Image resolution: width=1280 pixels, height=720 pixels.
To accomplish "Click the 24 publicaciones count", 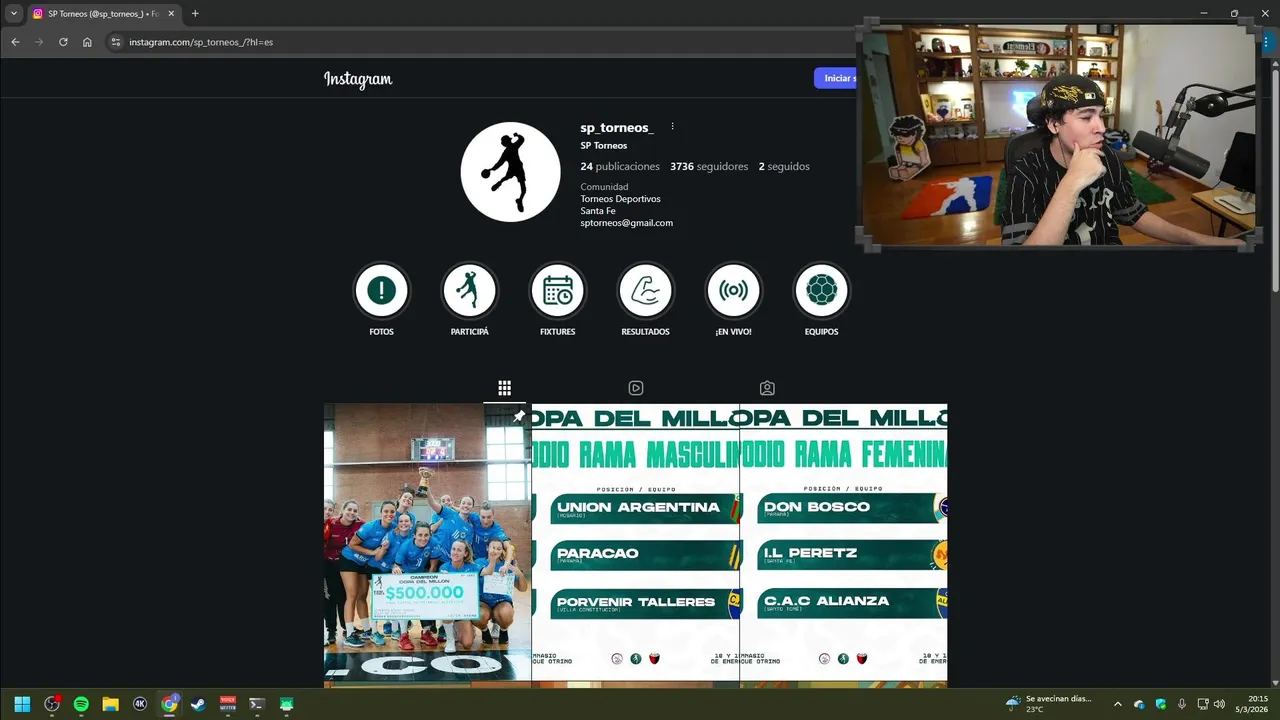I will (x=620, y=167).
